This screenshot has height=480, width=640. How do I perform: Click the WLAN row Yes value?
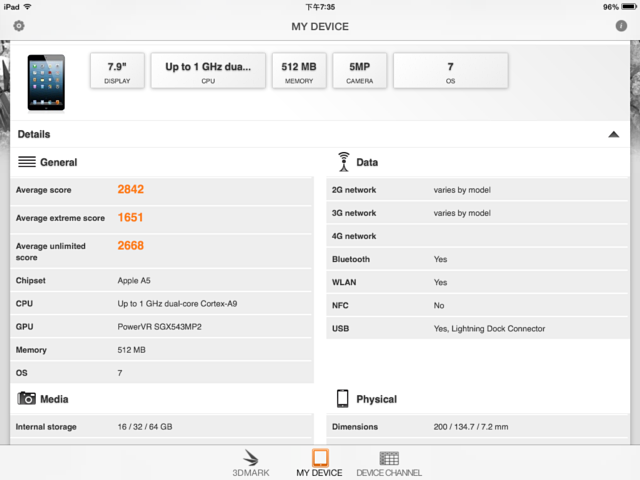point(440,282)
